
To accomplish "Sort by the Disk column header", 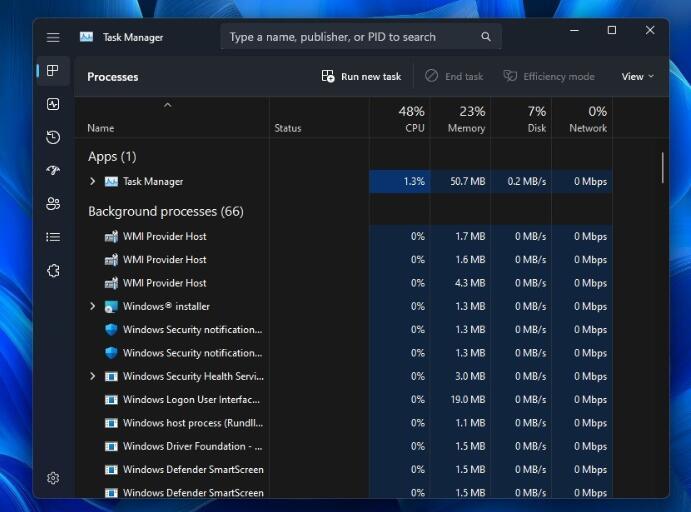I will (521, 119).
